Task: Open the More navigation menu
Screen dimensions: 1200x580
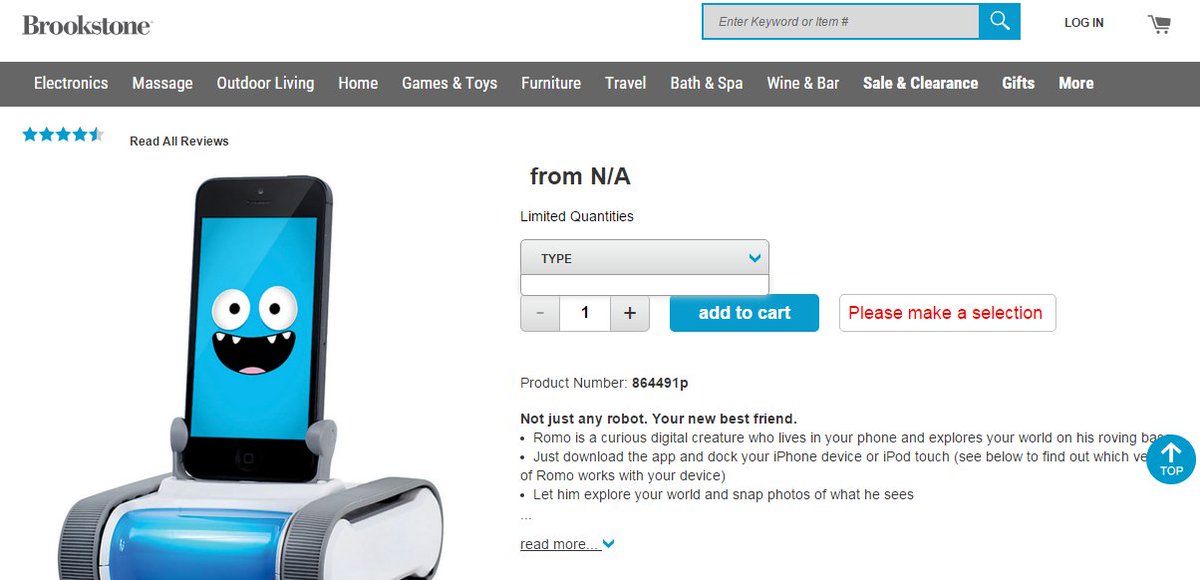Action: (1076, 83)
